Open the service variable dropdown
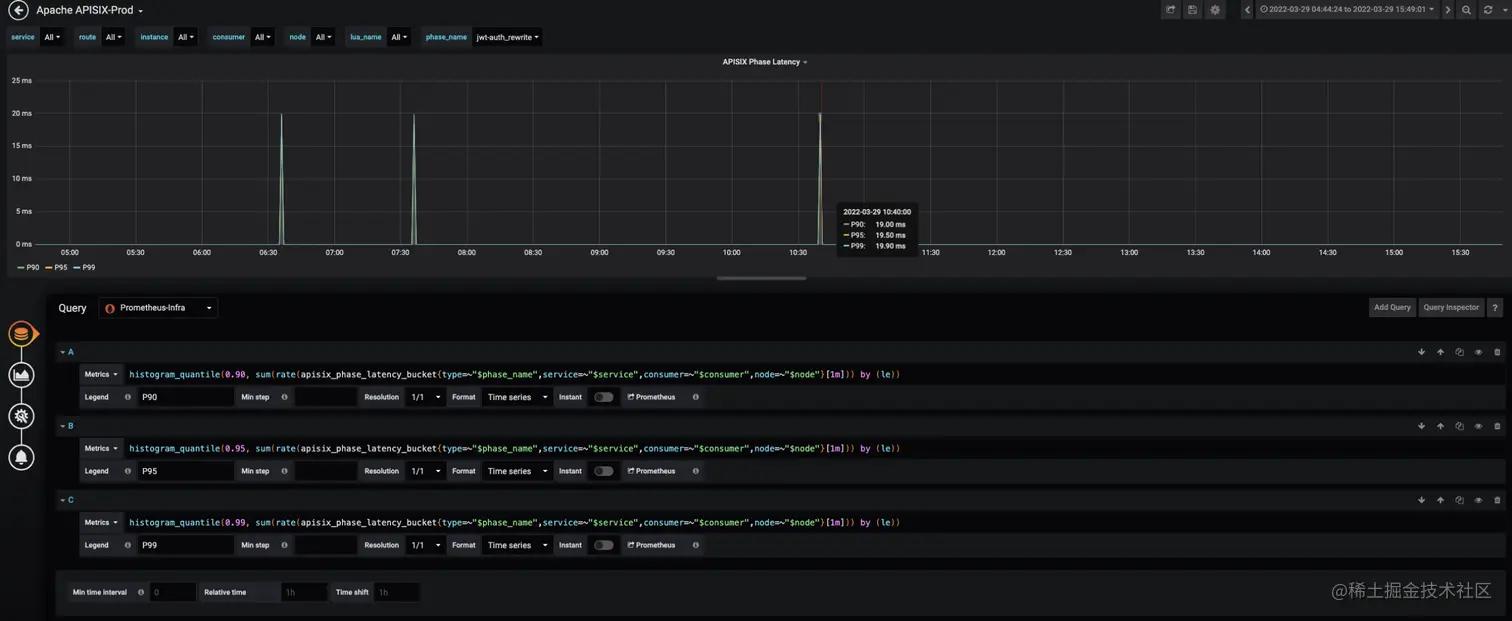Image resolution: width=1512 pixels, height=621 pixels. pos(52,37)
